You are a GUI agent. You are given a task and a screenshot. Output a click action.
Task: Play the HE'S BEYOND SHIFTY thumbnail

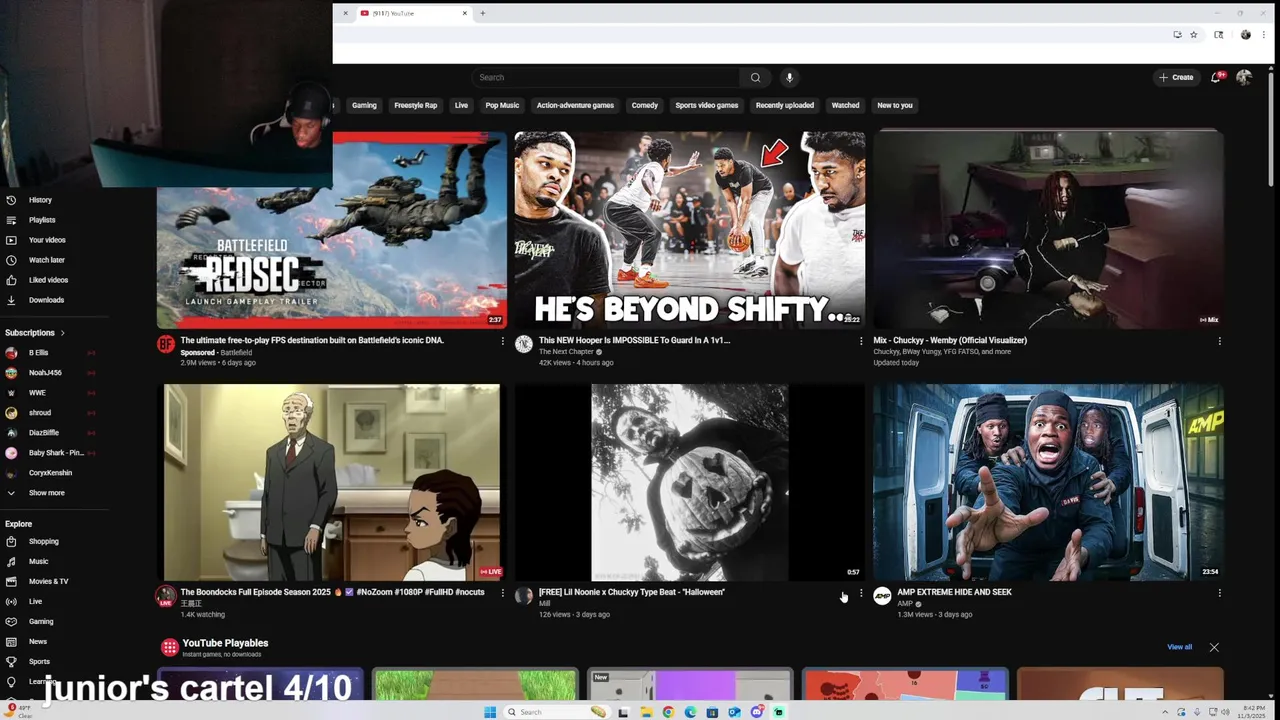[x=690, y=229]
